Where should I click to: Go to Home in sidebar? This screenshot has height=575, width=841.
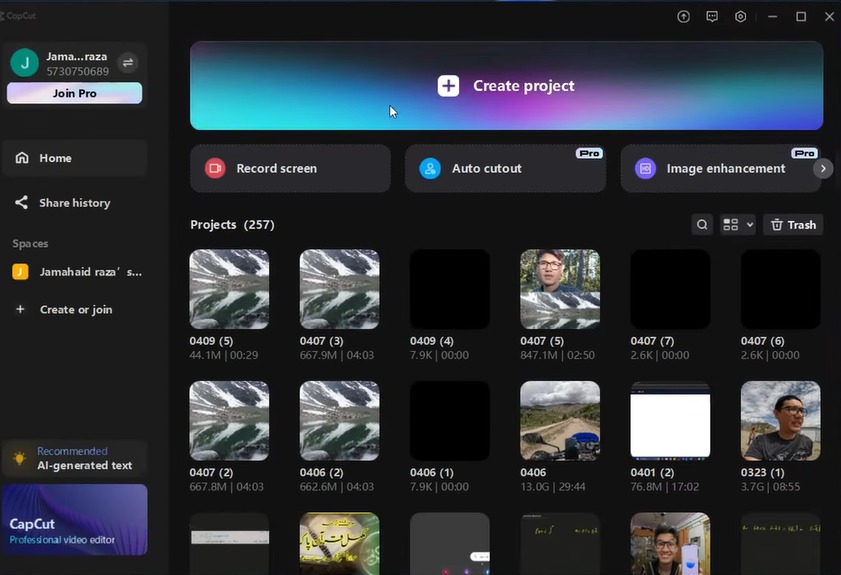pyautogui.click(x=75, y=158)
